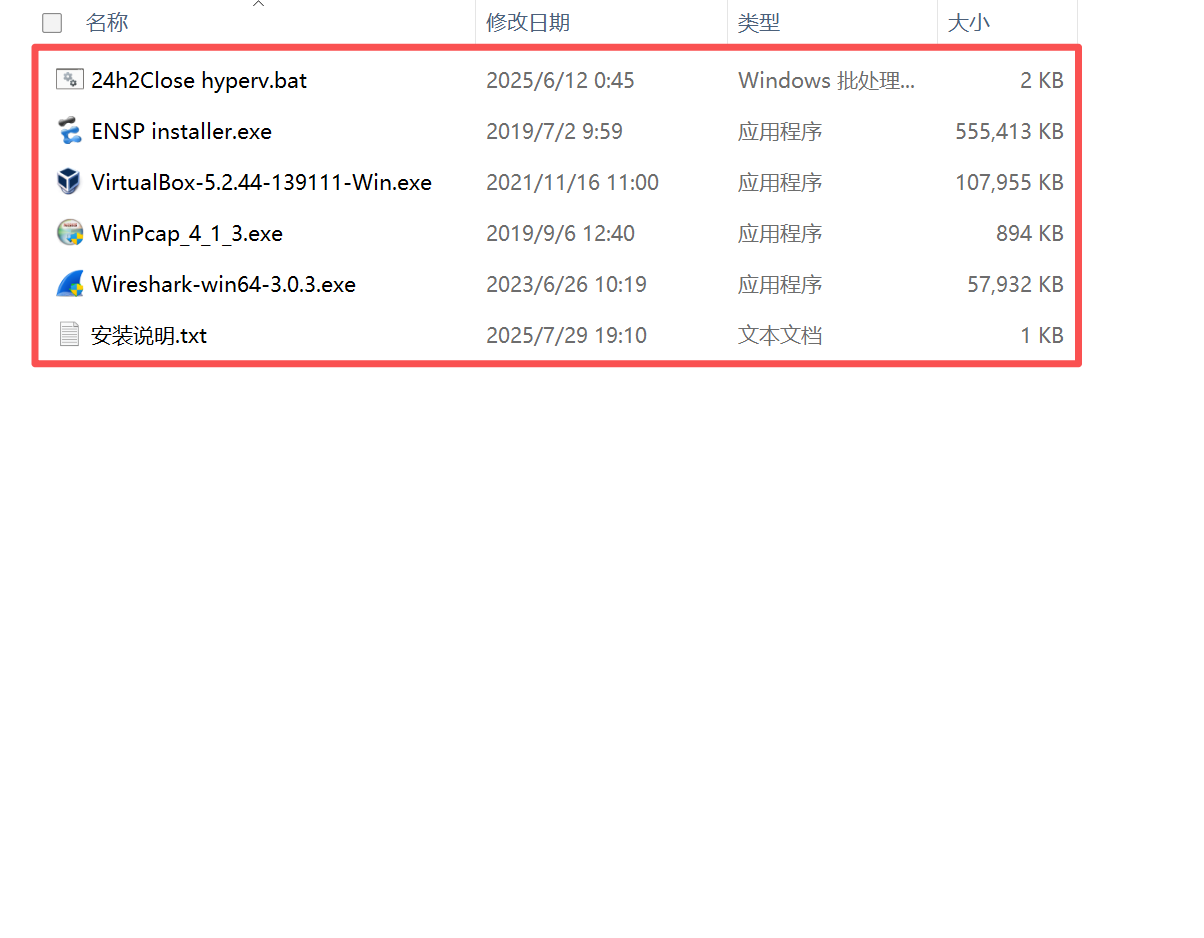This screenshot has height=938, width=1204.
Task: Click 应用程序 type of WinPcap row
Action: [780, 233]
